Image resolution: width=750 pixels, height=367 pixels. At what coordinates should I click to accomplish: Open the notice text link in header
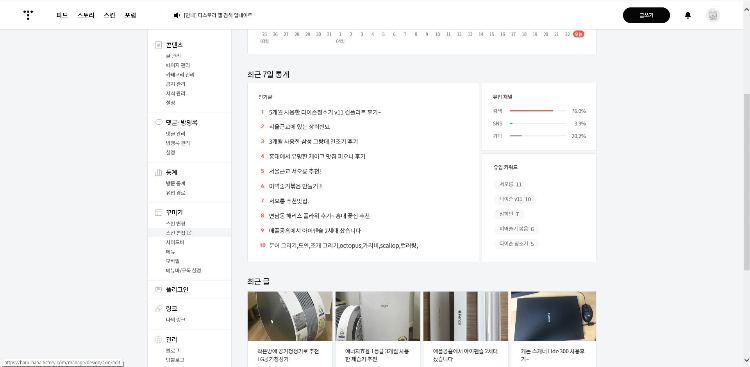(218, 15)
